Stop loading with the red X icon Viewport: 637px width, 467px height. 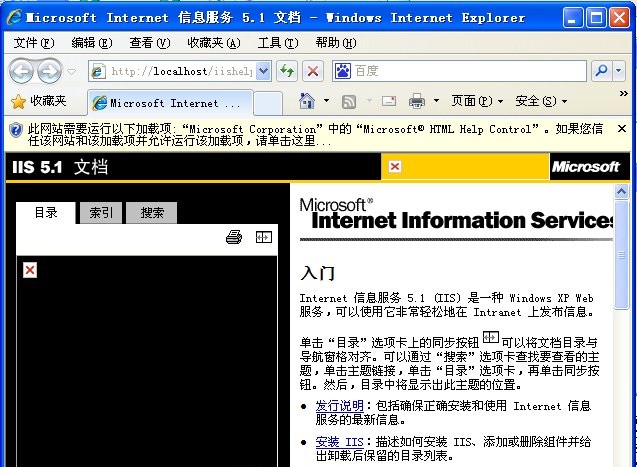(313, 71)
